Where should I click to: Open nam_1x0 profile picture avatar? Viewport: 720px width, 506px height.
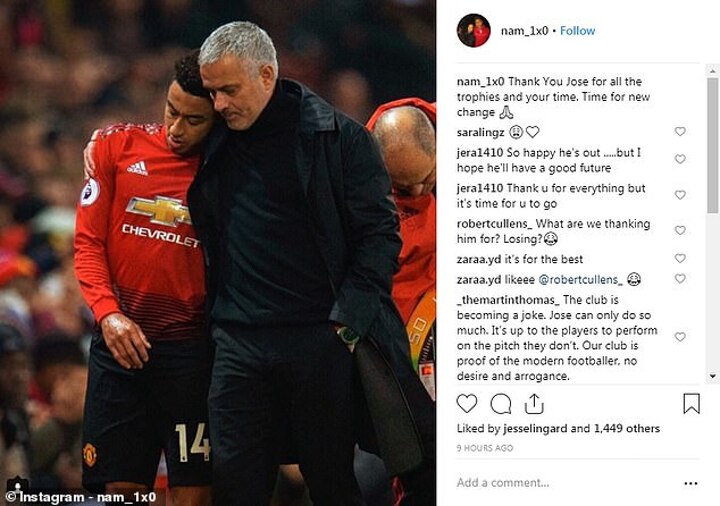pos(473,30)
